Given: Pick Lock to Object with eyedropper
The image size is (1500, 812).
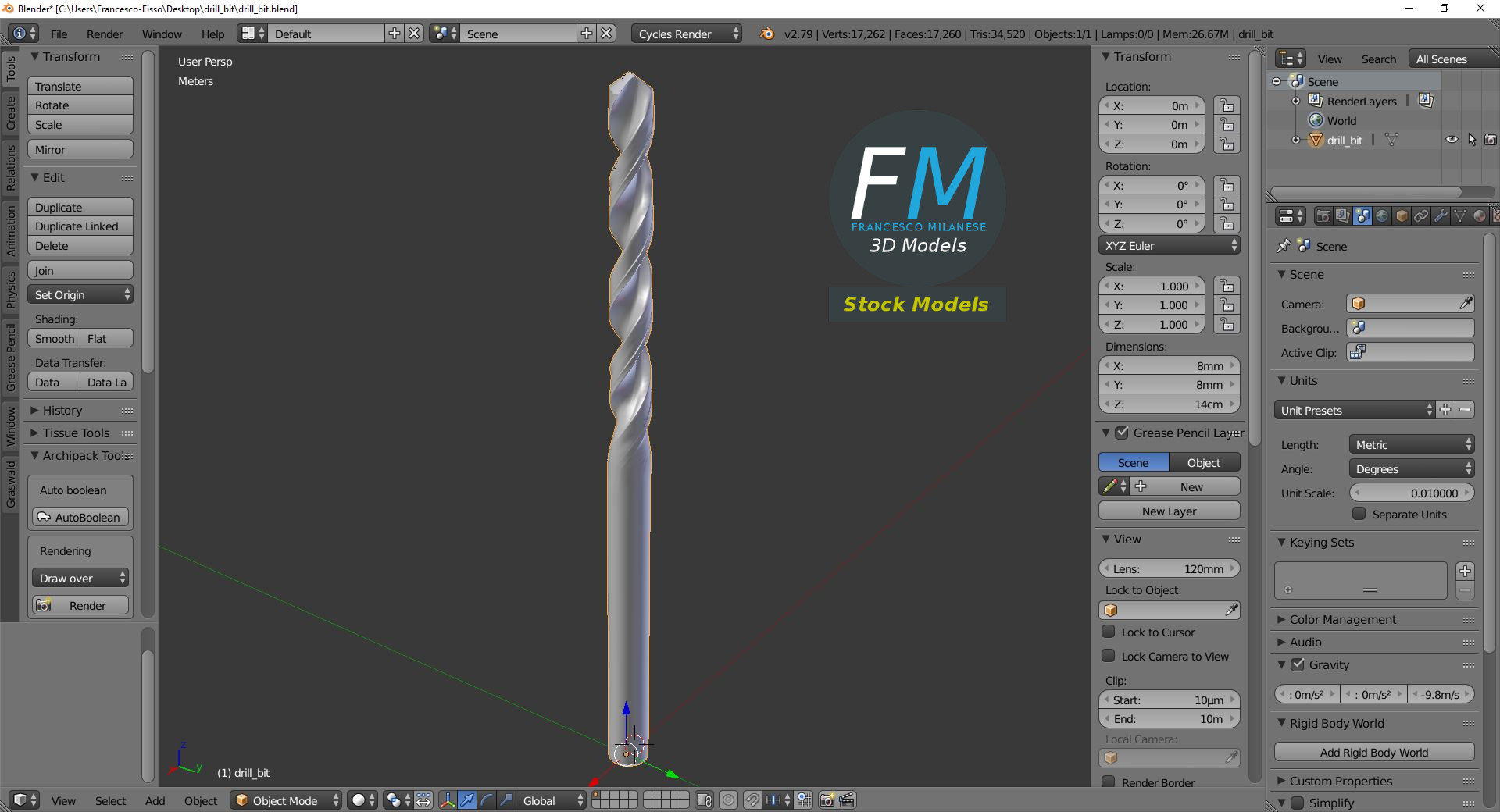Looking at the screenshot, I should pos(1231,610).
